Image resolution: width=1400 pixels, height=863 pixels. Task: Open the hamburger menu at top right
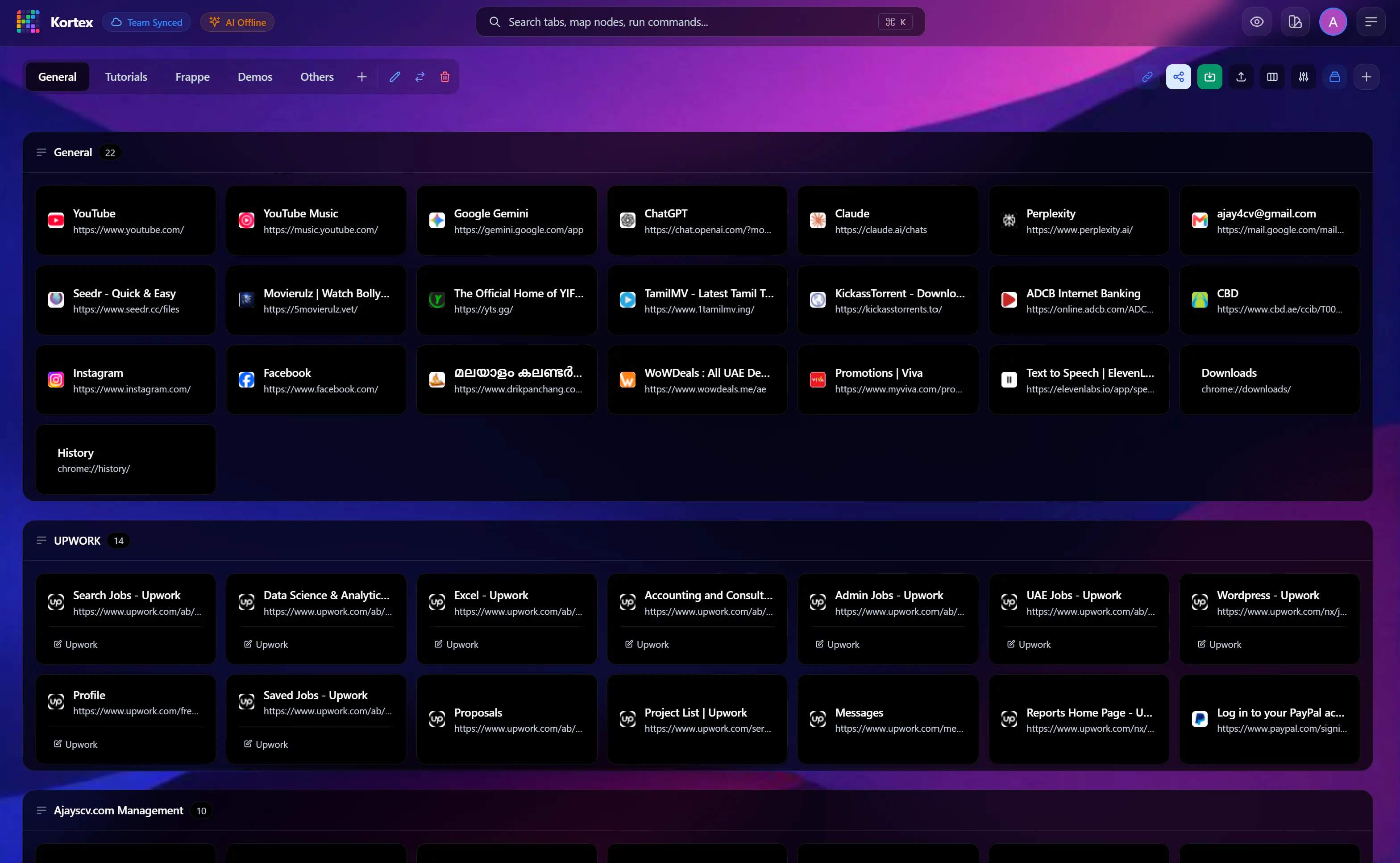click(x=1371, y=22)
